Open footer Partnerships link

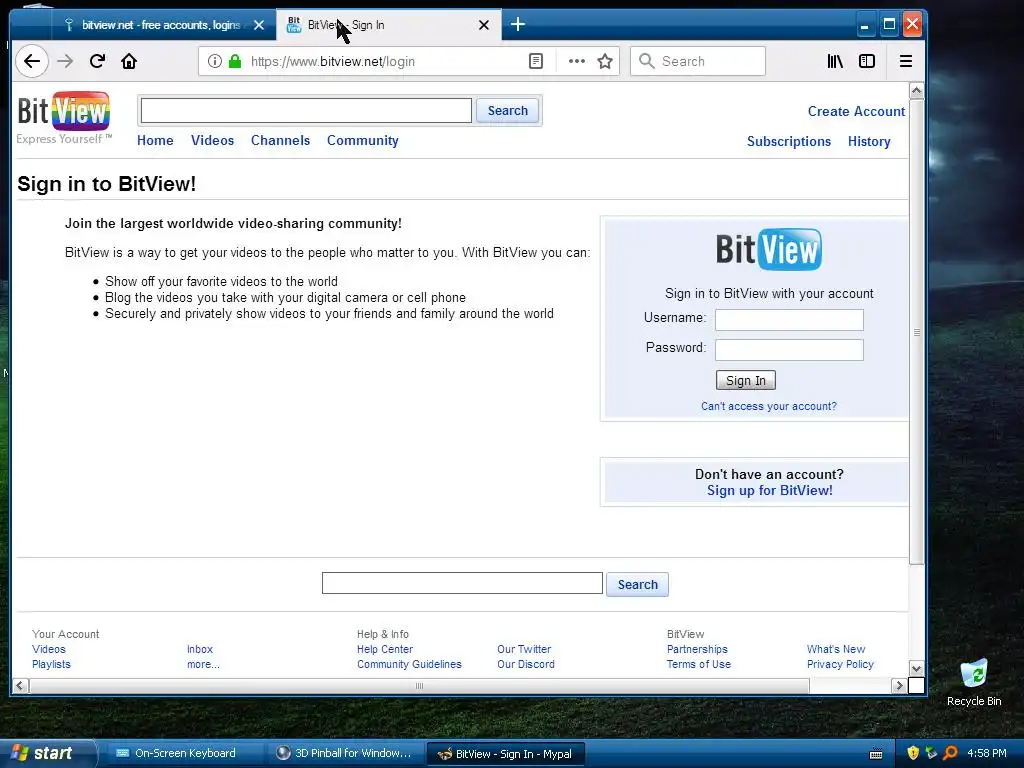pyautogui.click(x=697, y=649)
